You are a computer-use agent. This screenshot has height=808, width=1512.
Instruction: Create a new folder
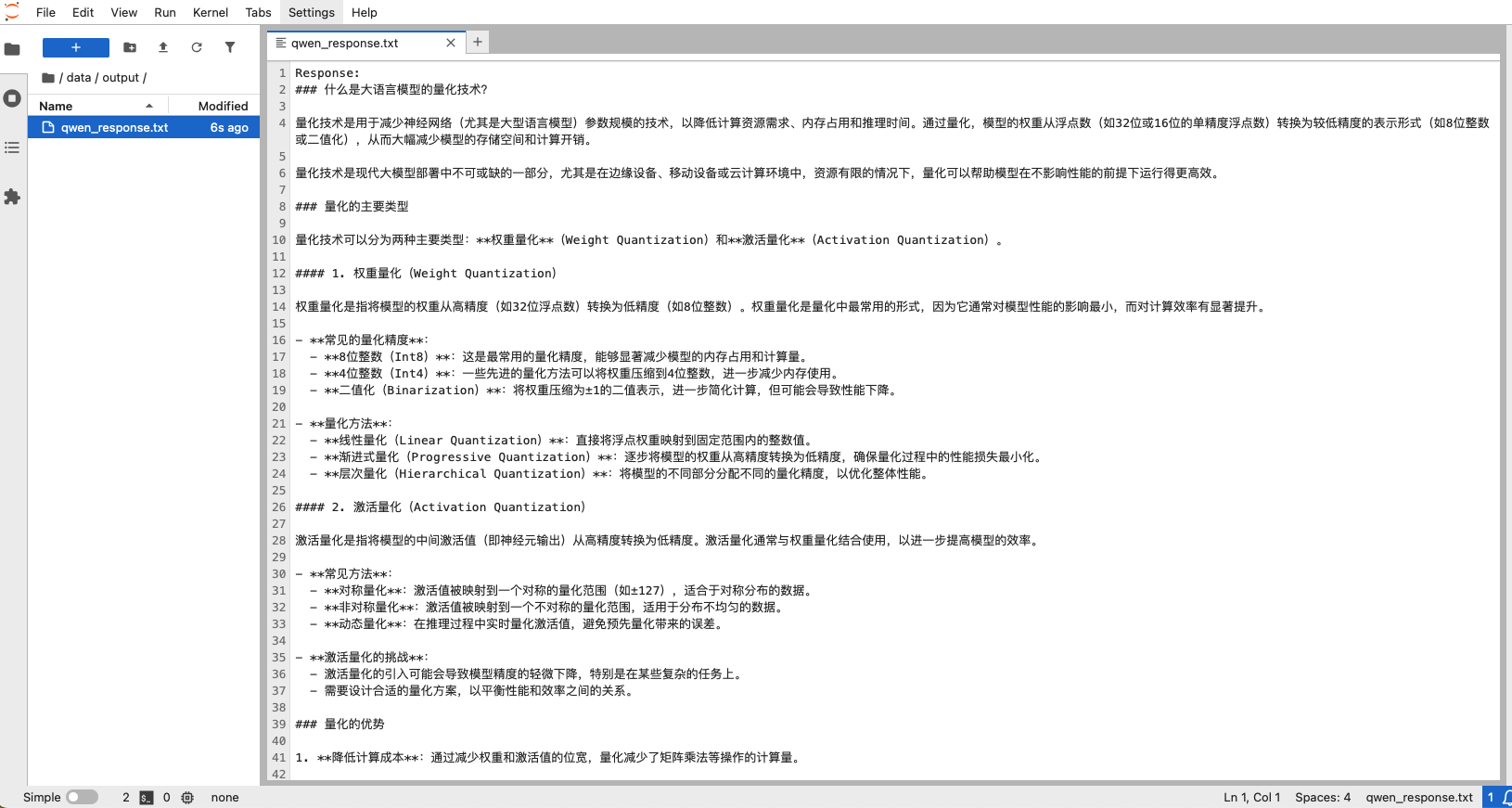(130, 47)
